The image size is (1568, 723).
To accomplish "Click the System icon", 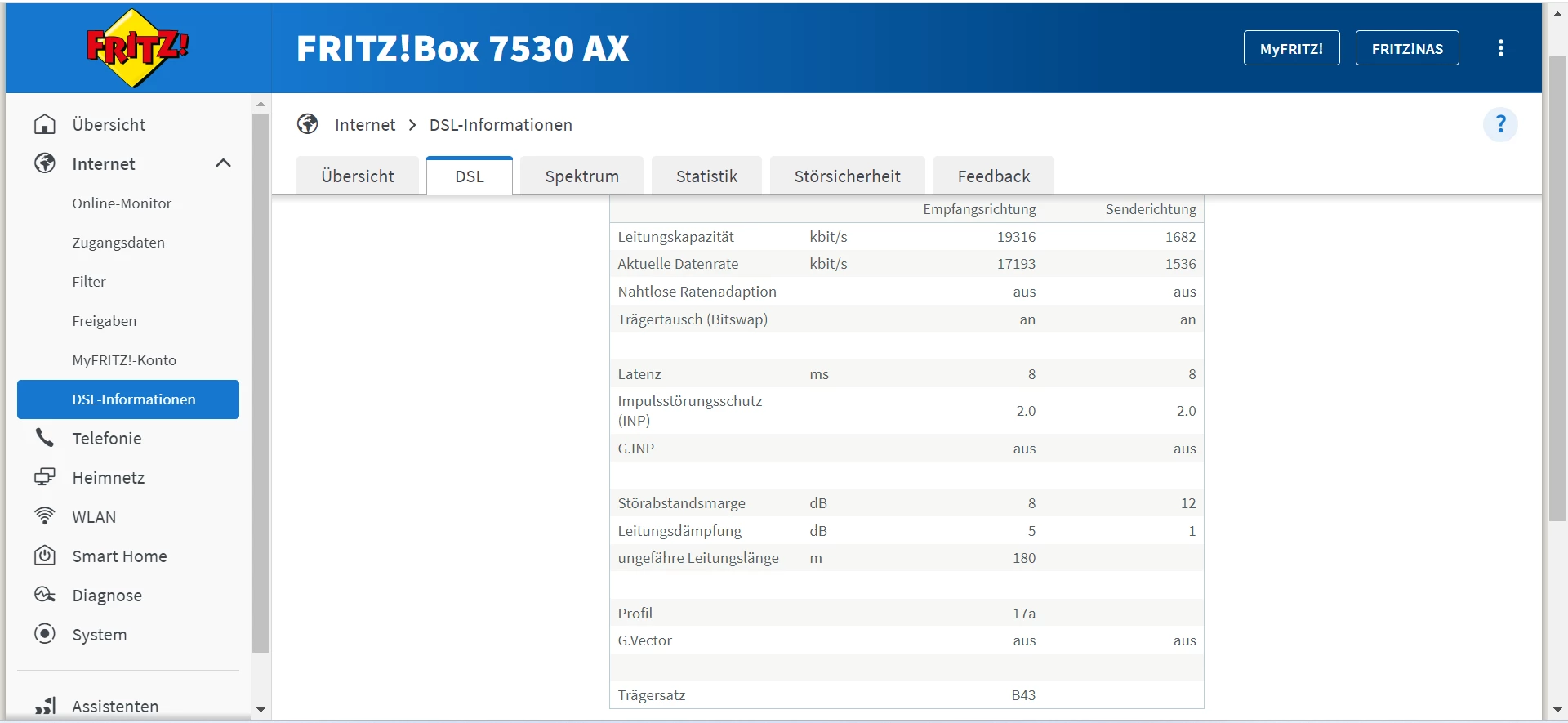I will point(45,634).
